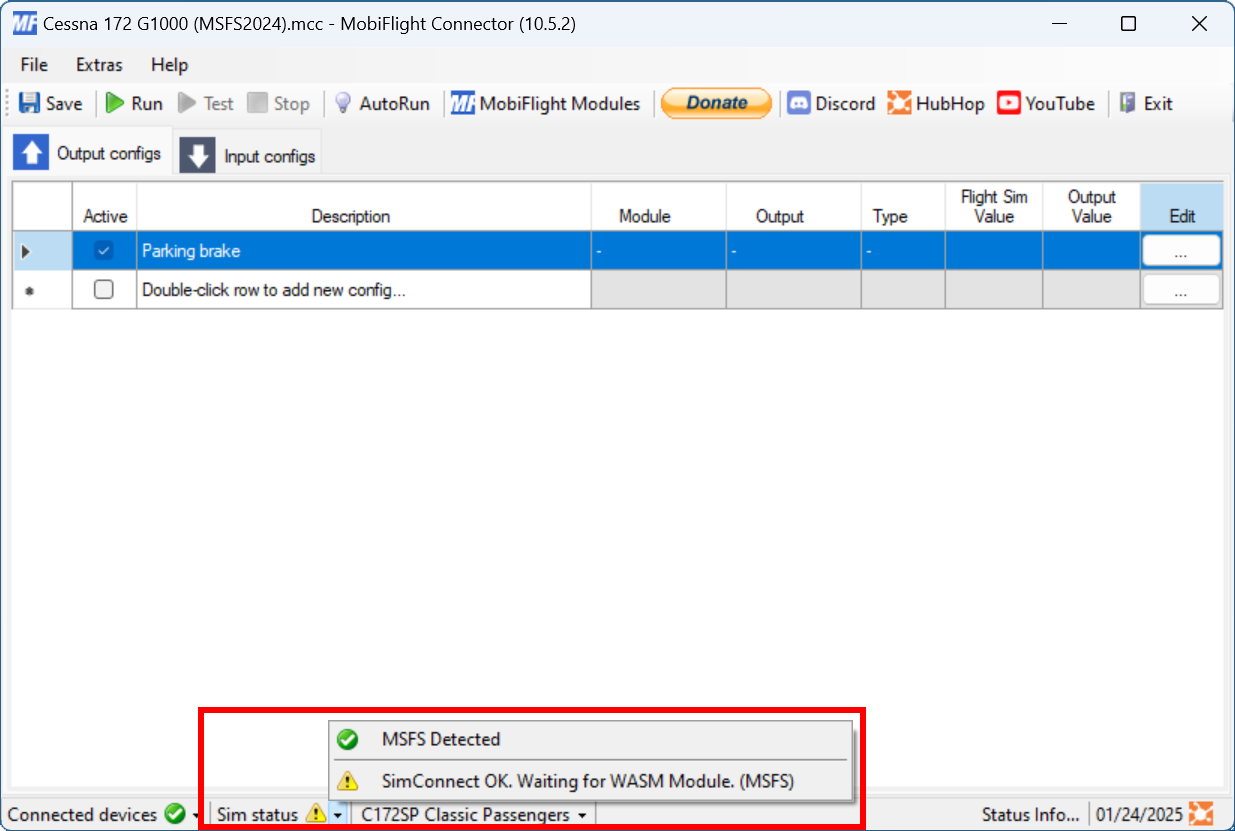Open the Discord link
Screen dimensions: 1235x831
coord(831,103)
